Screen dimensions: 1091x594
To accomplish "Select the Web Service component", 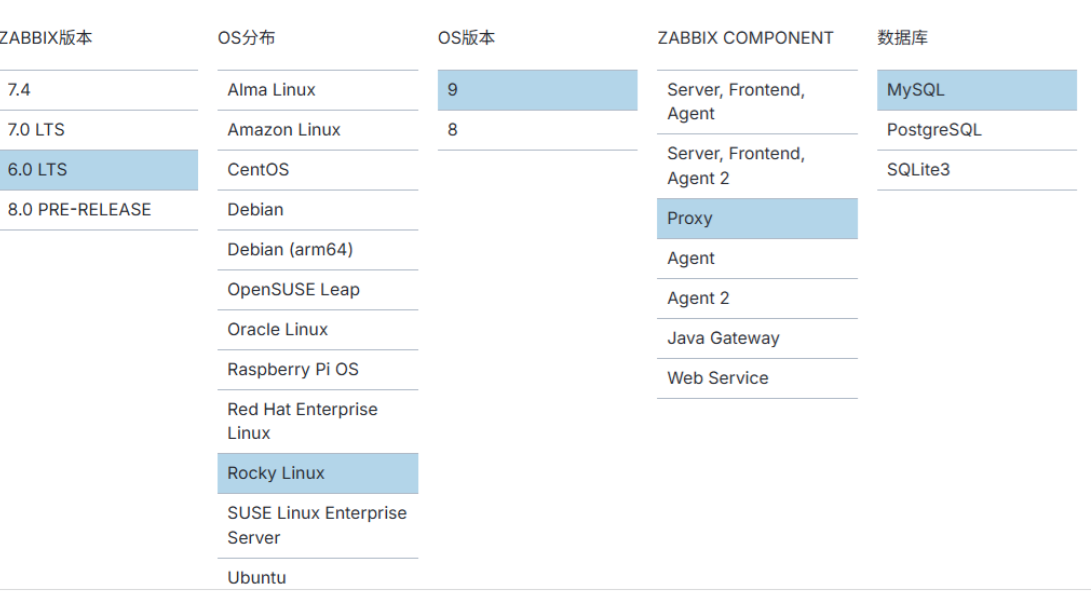I will pos(757,378).
